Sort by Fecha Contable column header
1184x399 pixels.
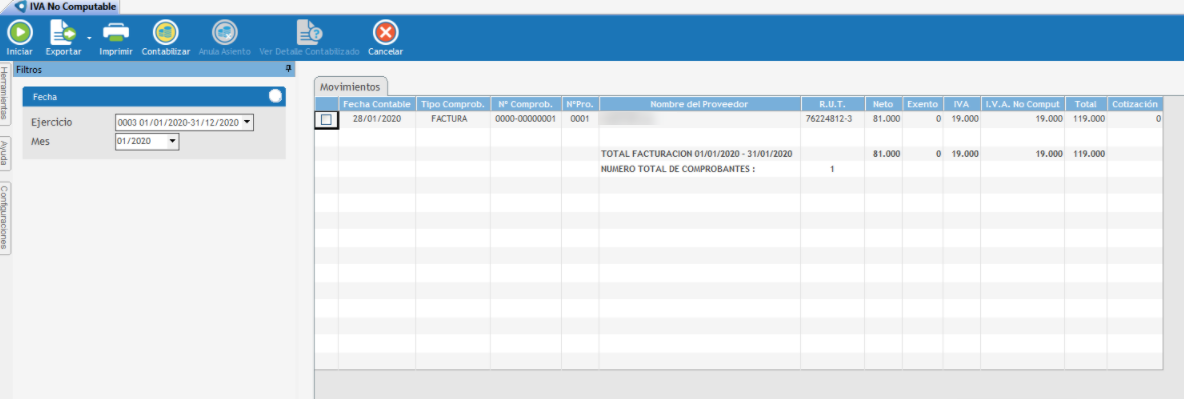click(377, 104)
